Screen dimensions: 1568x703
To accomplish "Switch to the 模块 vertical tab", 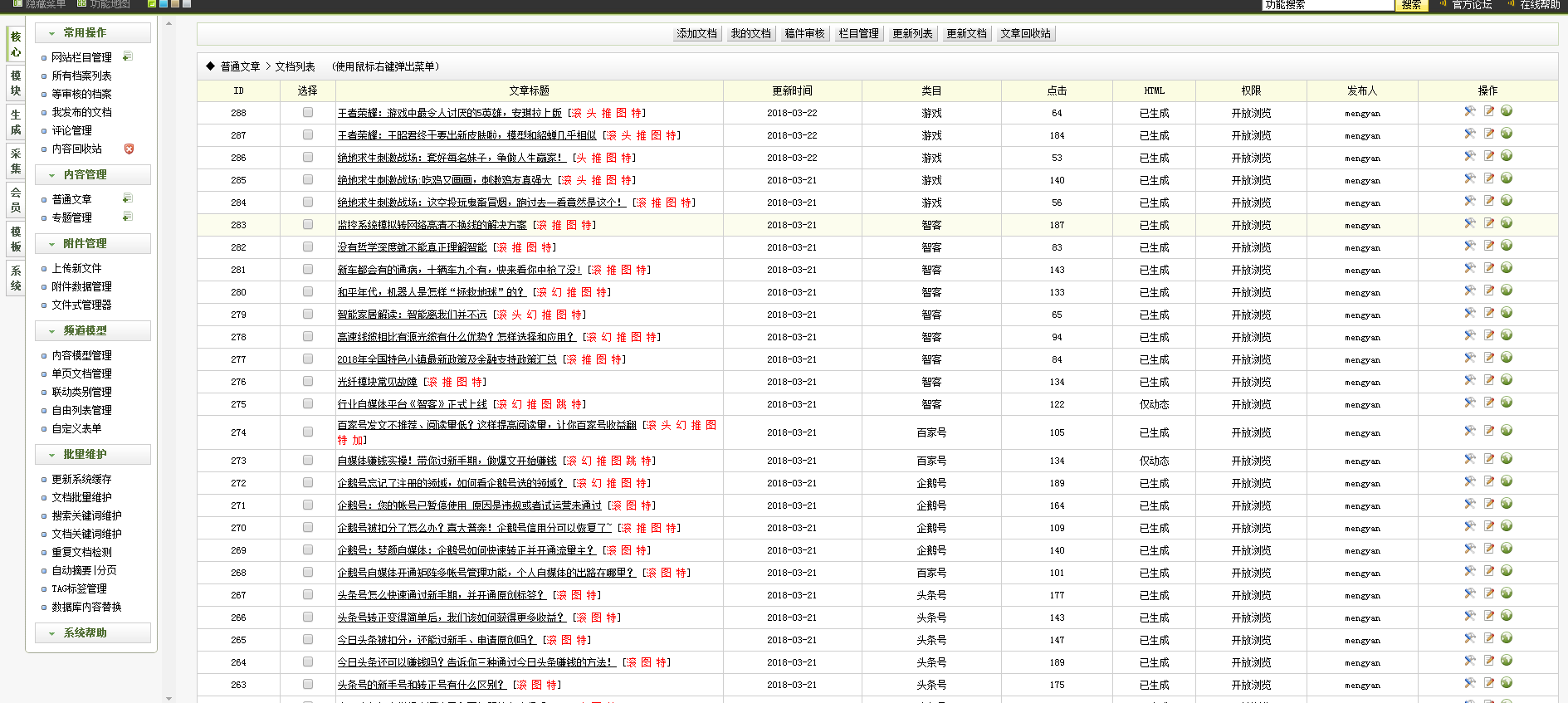I will [x=15, y=83].
